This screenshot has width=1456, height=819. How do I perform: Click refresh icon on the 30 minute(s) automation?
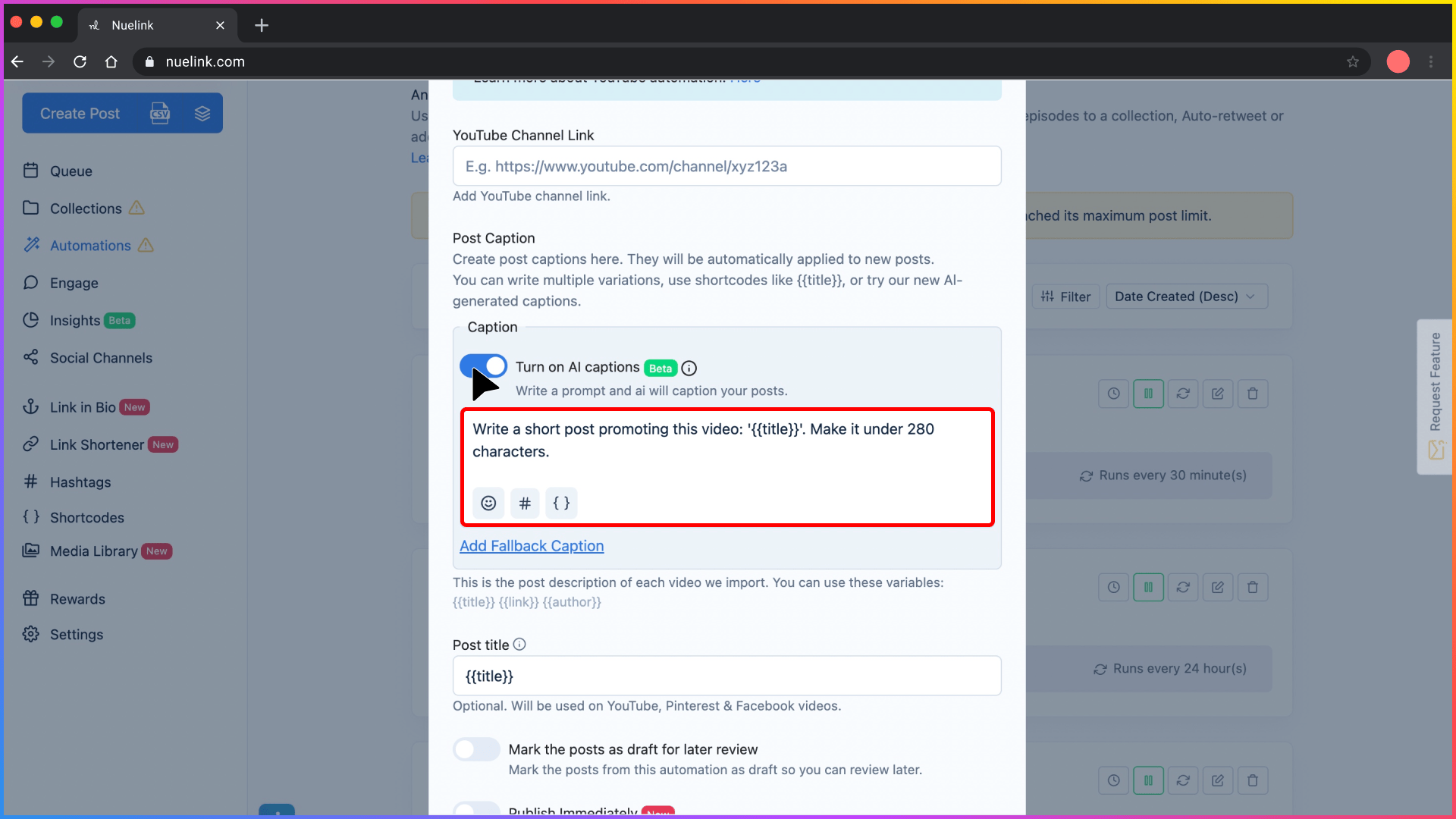point(1183,394)
